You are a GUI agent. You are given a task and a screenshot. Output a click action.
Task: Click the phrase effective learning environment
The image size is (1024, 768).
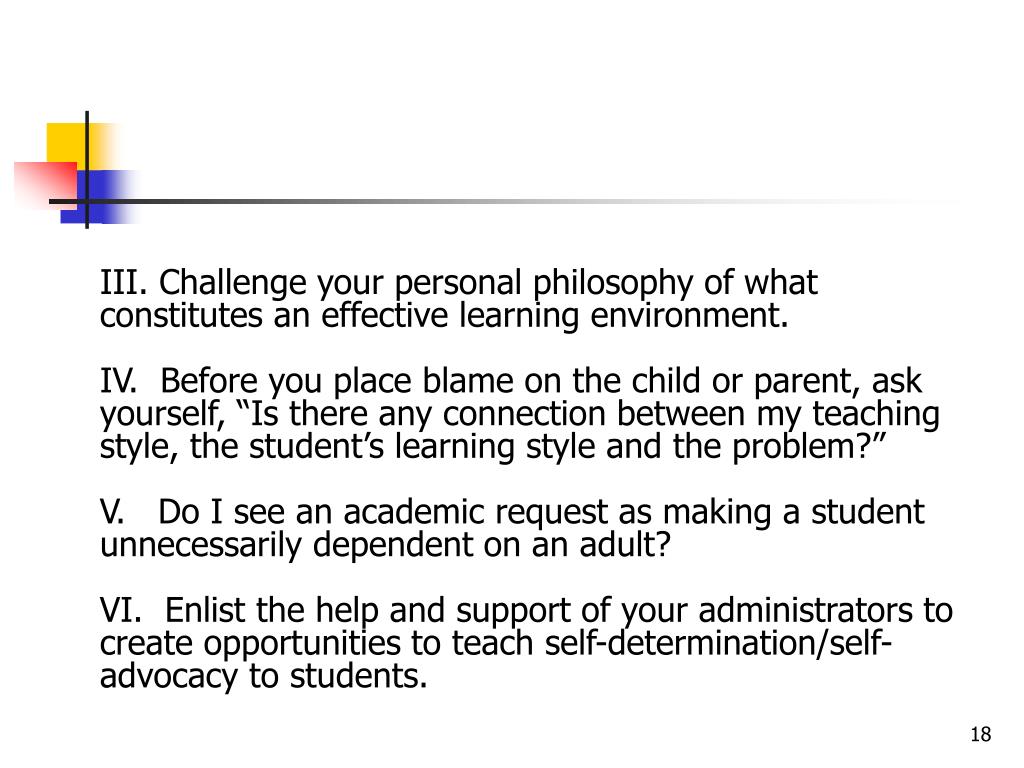[x=554, y=317]
